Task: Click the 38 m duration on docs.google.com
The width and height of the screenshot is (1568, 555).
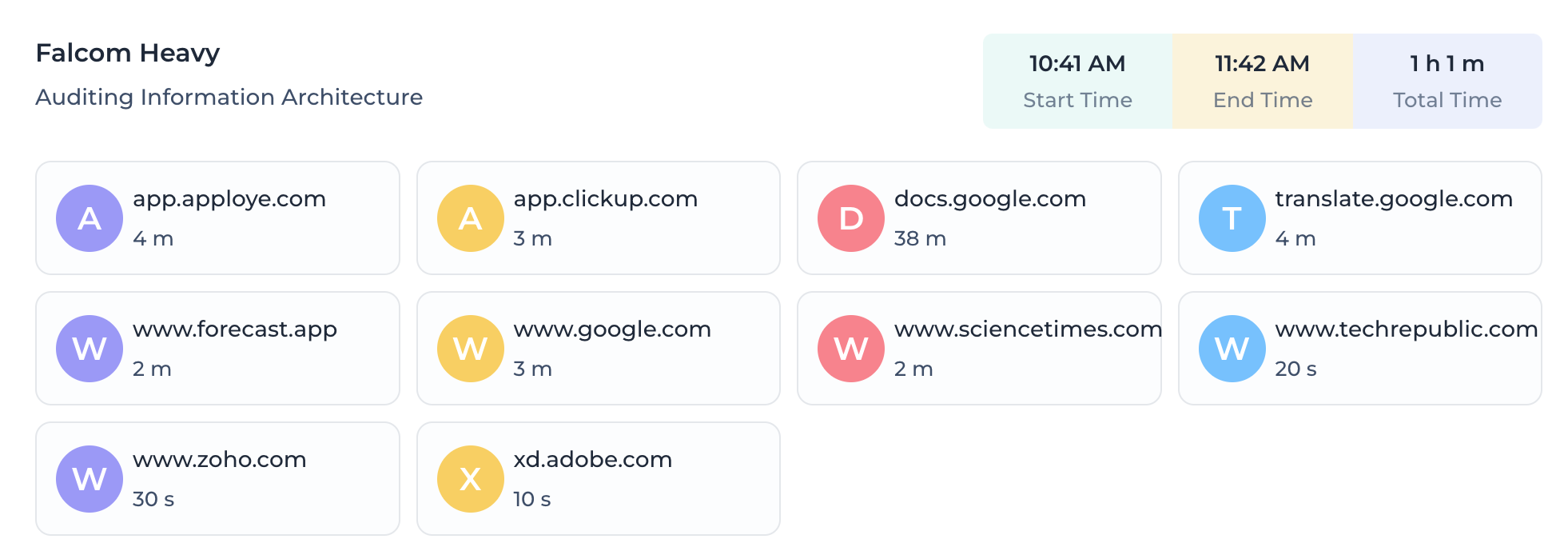Action: point(921,238)
